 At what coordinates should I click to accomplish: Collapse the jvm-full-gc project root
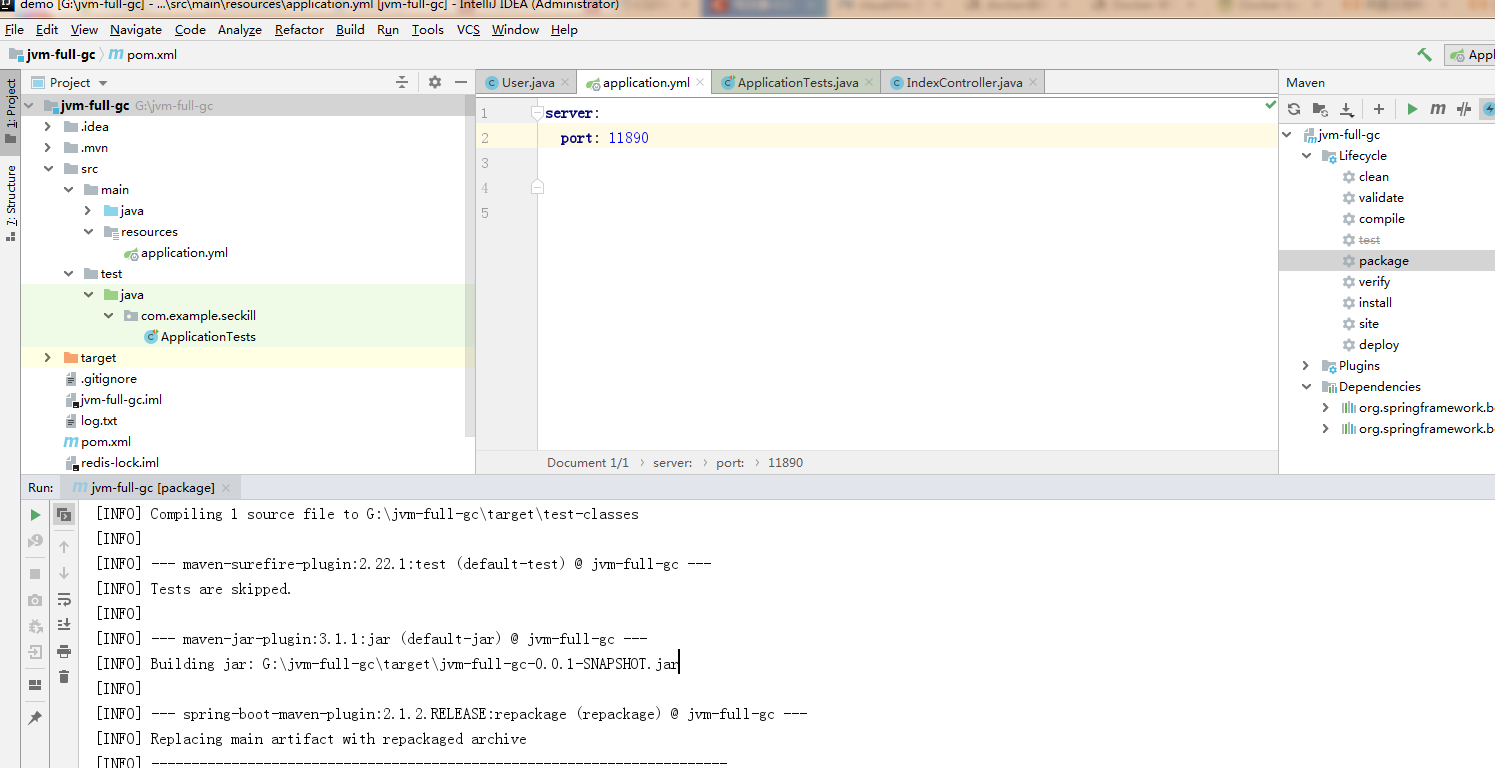click(29, 106)
